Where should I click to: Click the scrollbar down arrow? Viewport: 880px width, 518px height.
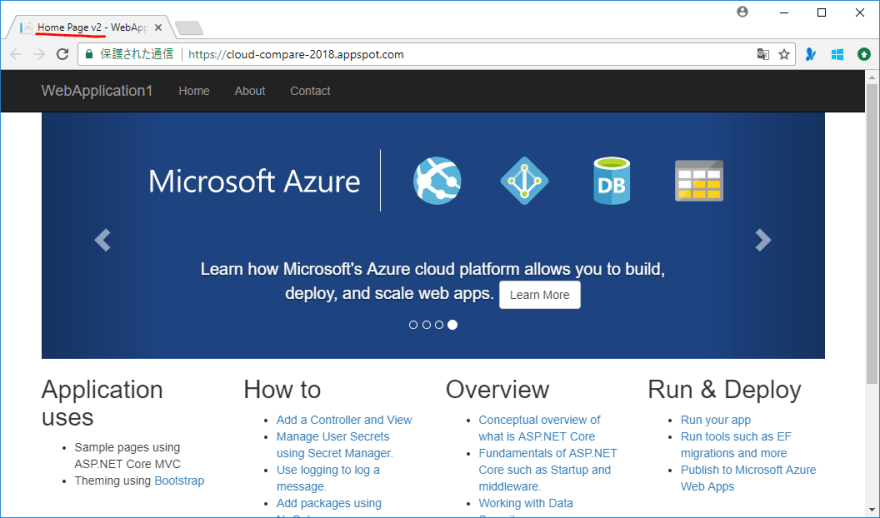[872, 510]
